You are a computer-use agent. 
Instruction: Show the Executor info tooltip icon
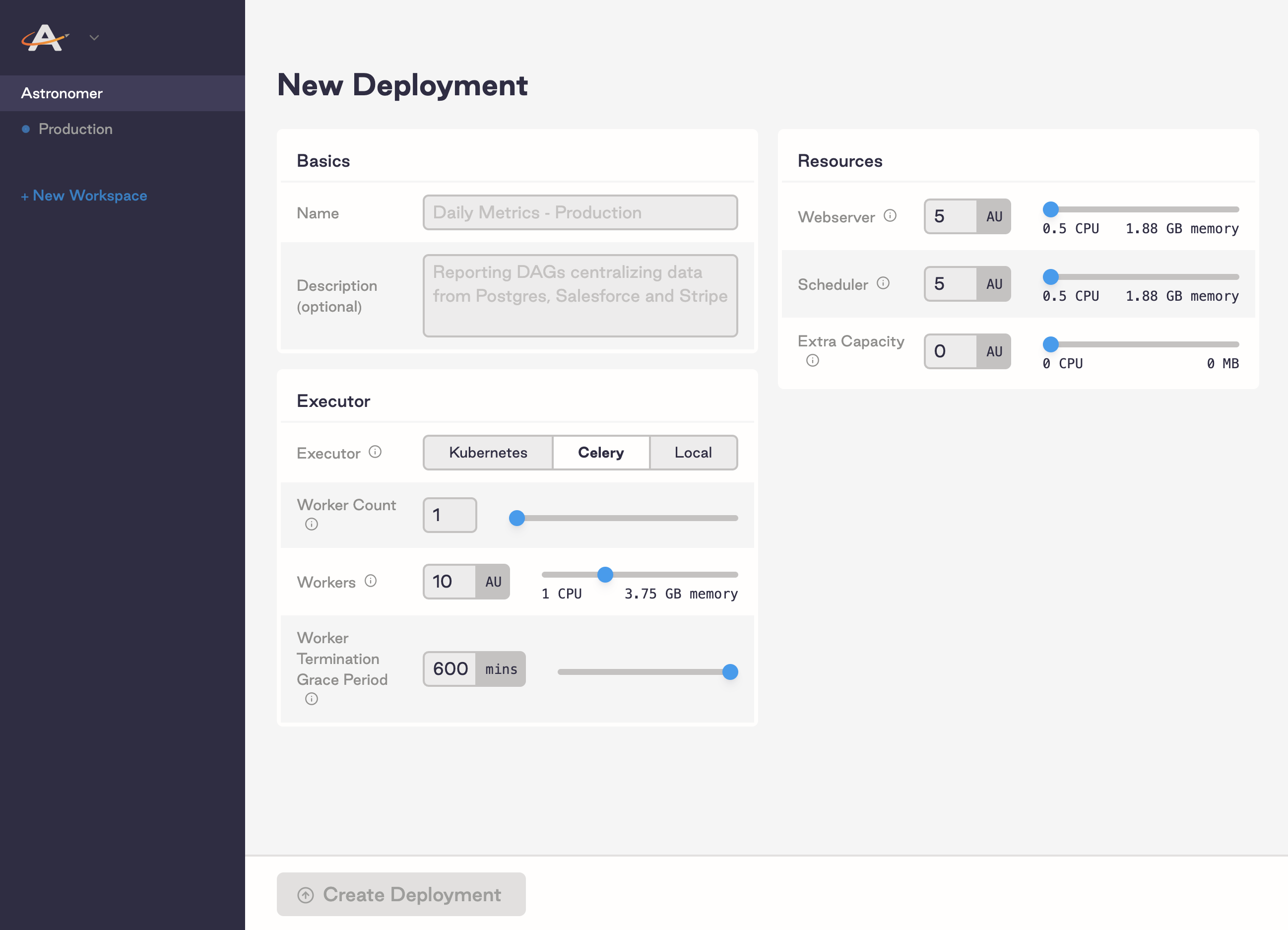(375, 452)
